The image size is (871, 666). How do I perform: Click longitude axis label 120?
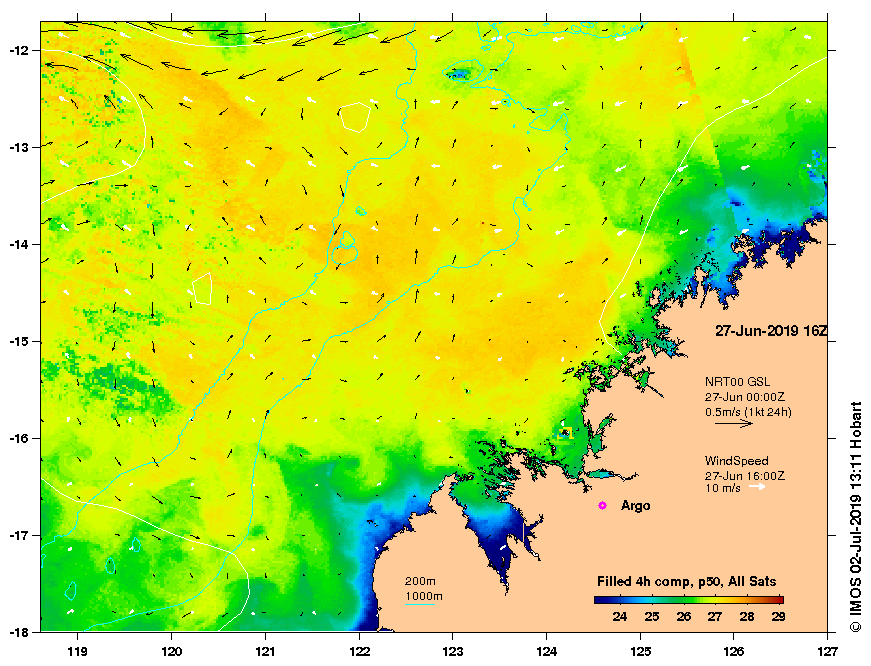pos(171,652)
